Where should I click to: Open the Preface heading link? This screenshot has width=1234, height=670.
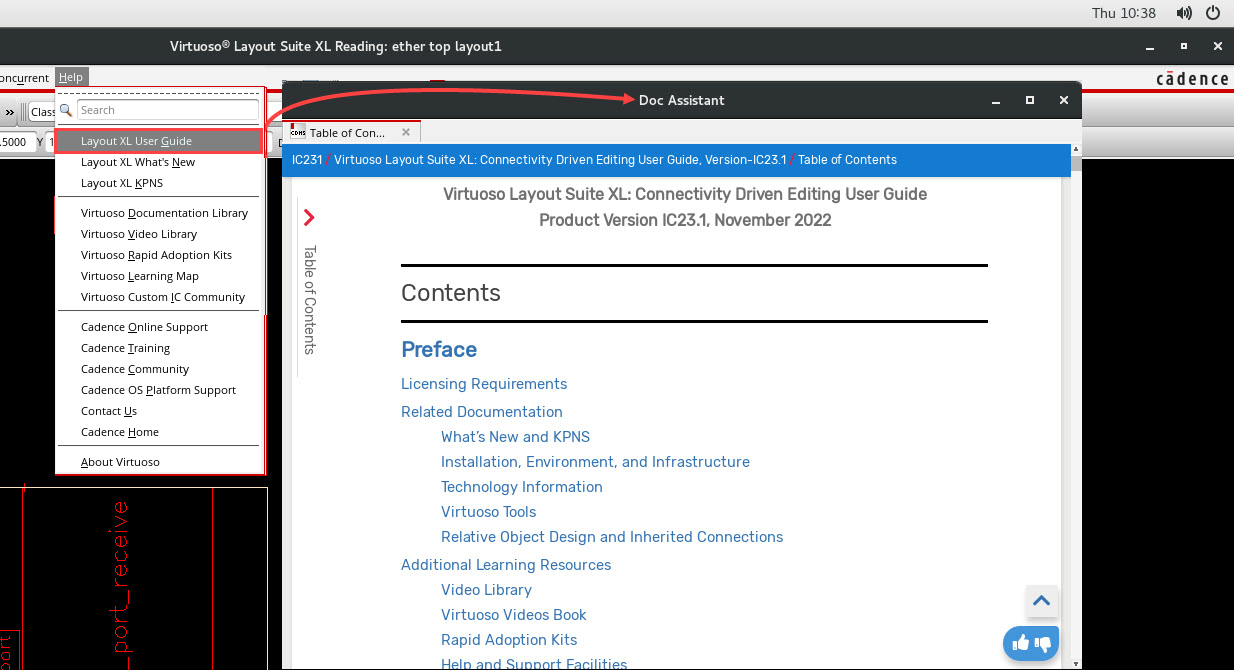point(439,349)
